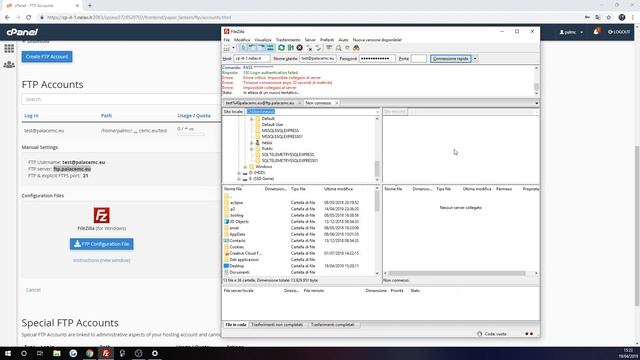The image size is (640, 360).
Task: Click FTP Accounts search field in cPanel
Action: (x=120, y=99)
